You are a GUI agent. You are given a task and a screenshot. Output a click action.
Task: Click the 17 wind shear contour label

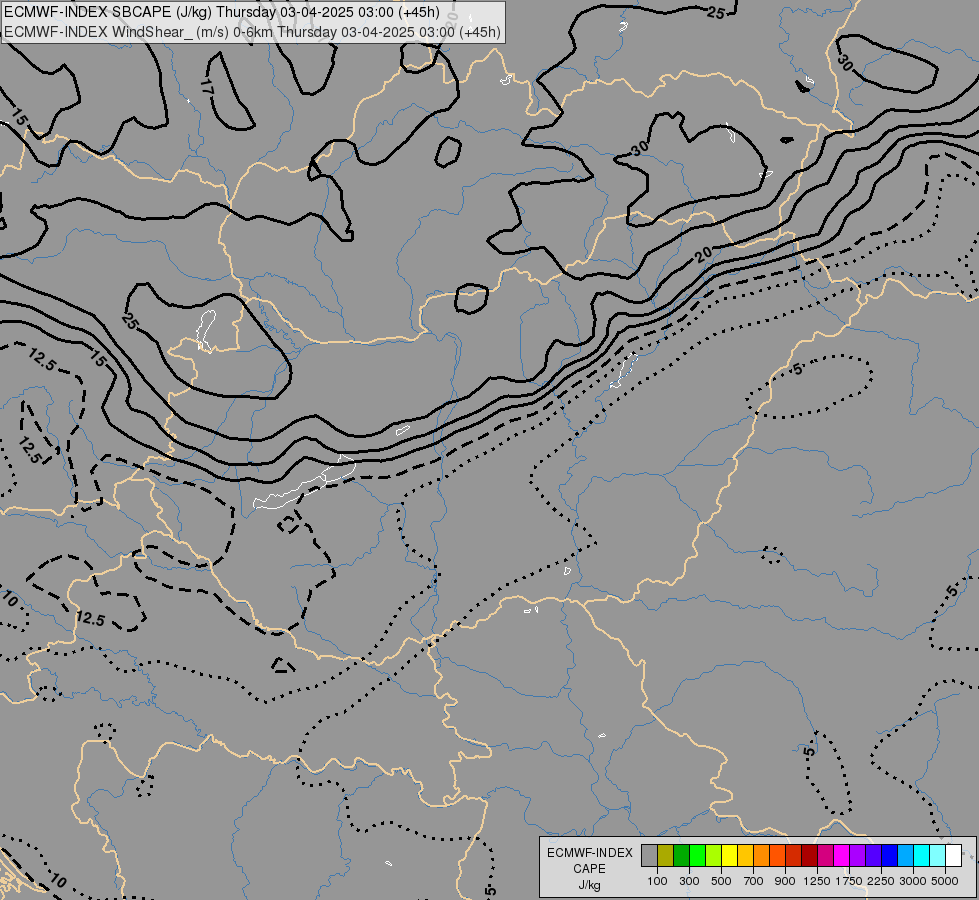(207, 88)
